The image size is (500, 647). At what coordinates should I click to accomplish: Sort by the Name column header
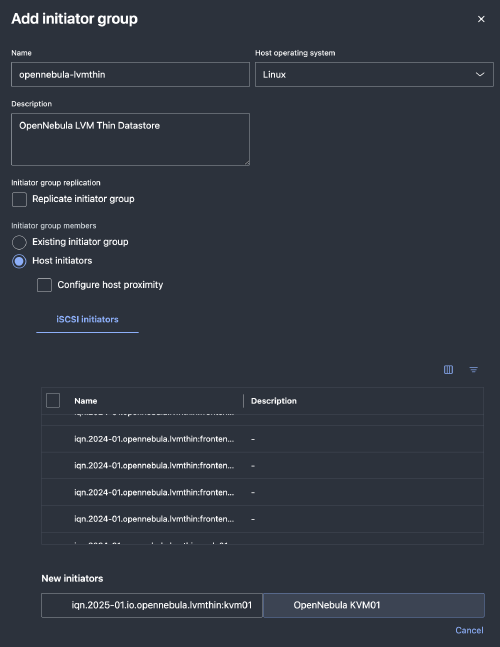[86, 401]
